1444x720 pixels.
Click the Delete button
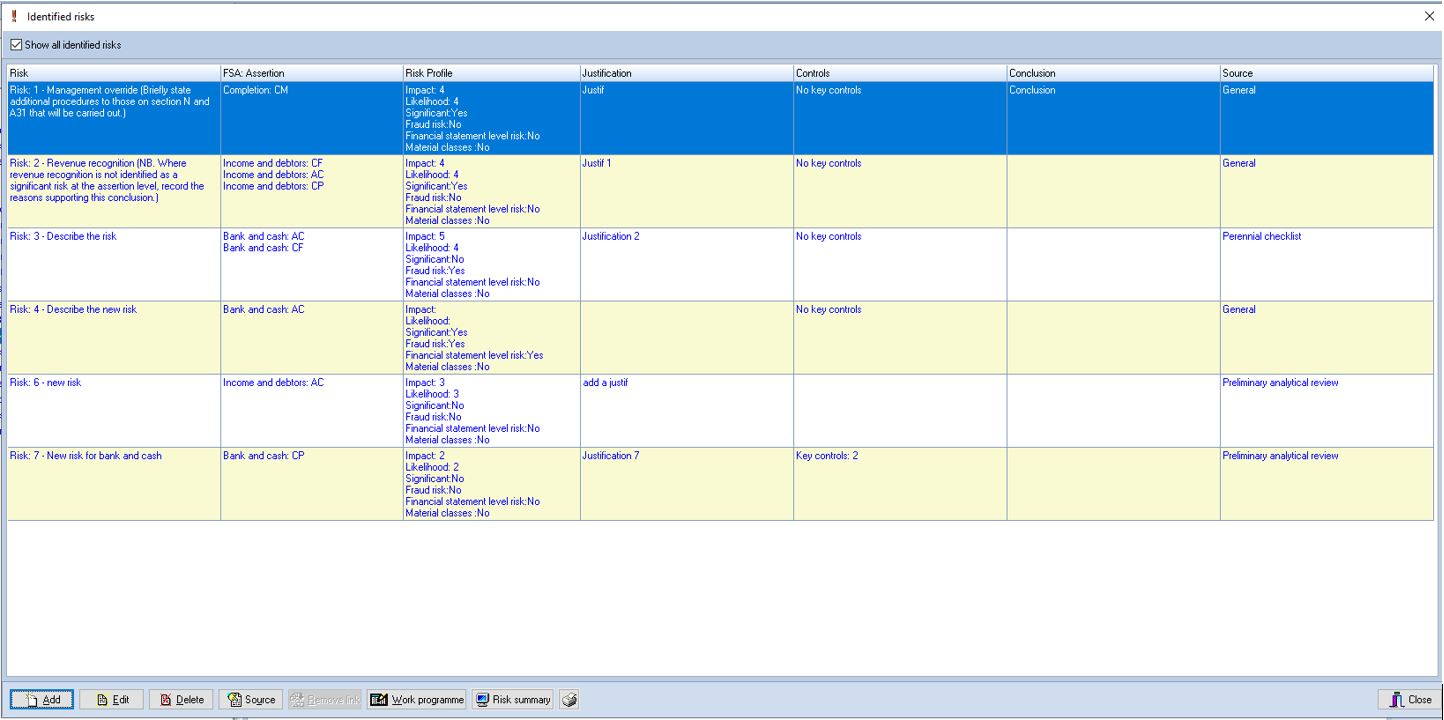tap(181, 700)
